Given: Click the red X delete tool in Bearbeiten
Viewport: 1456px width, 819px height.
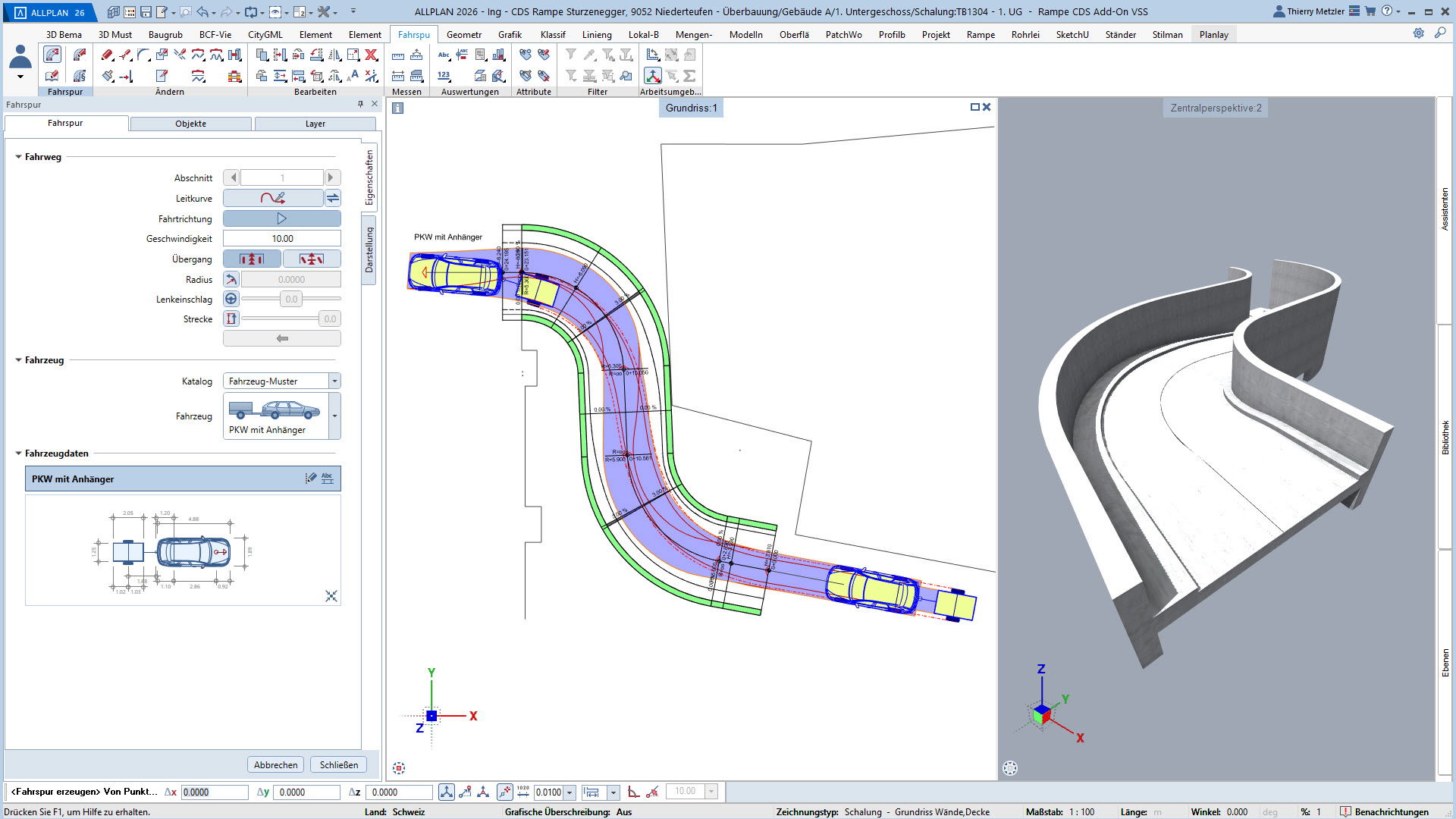Looking at the screenshot, I should coord(371,55).
